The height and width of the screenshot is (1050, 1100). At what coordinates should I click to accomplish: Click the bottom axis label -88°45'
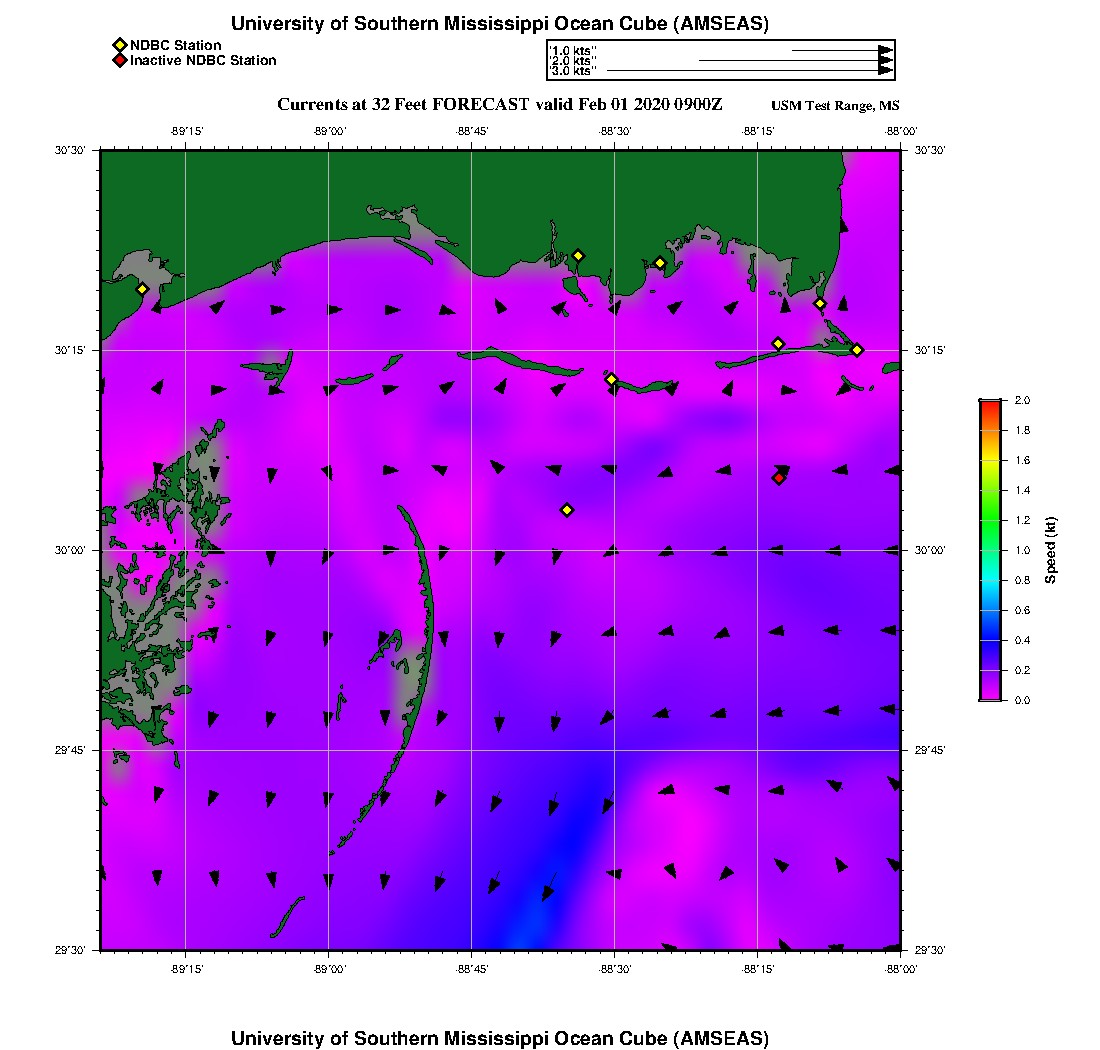(x=471, y=969)
